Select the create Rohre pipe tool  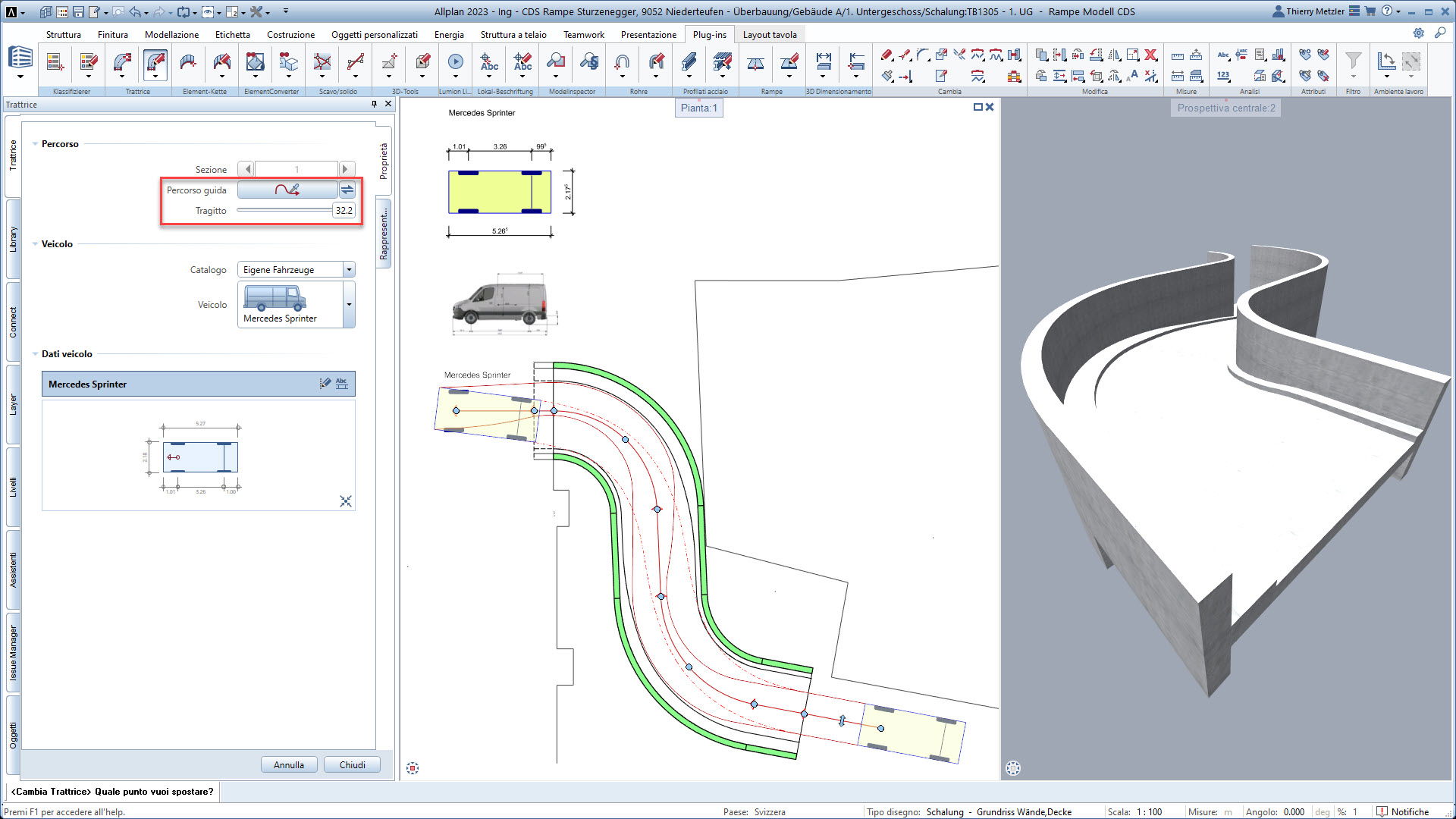point(622,61)
